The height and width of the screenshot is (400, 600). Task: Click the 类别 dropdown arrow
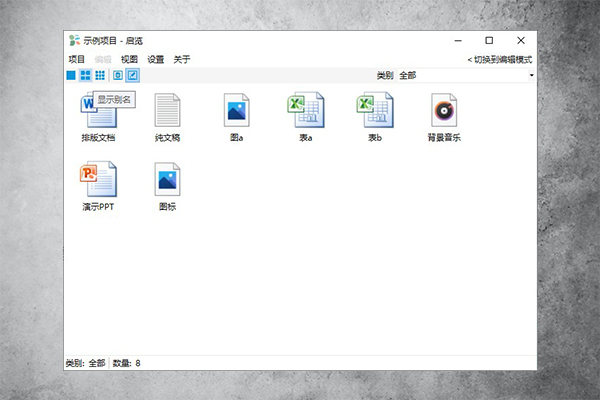(x=531, y=75)
